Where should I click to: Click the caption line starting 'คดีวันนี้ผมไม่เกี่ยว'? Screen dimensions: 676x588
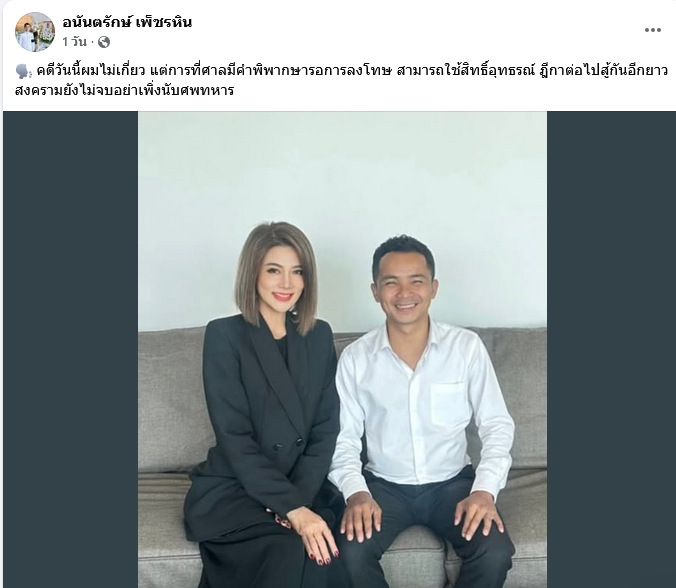[x=352, y=71]
